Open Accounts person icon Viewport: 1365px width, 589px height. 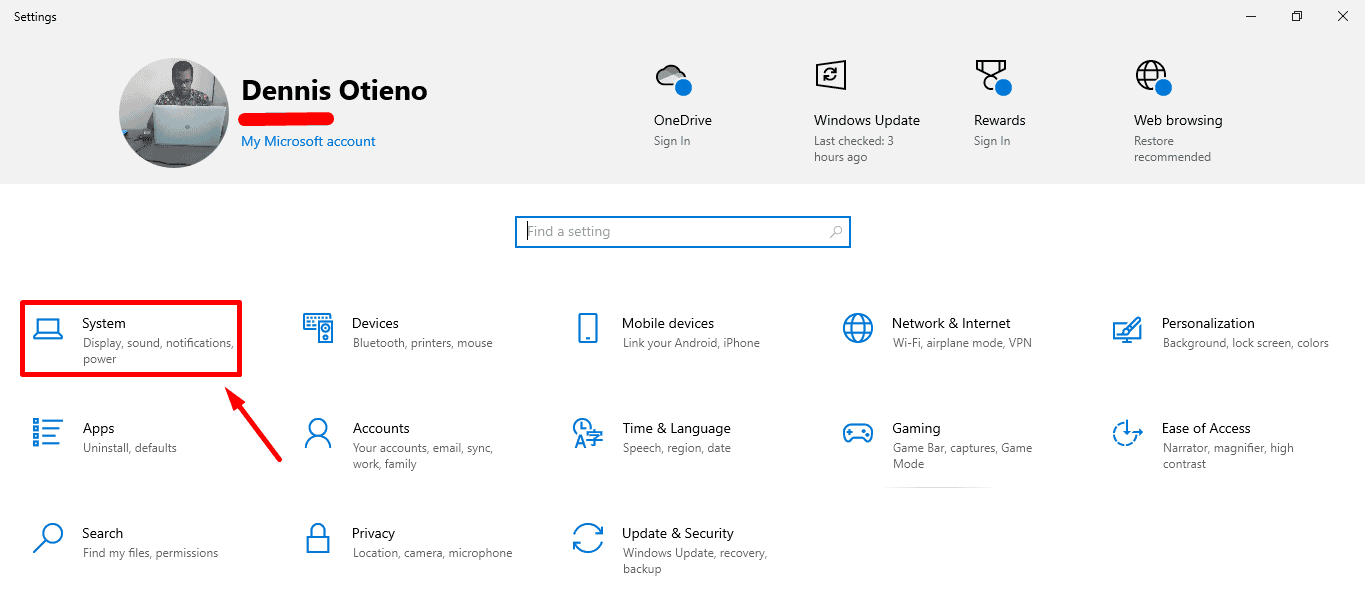(318, 433)
